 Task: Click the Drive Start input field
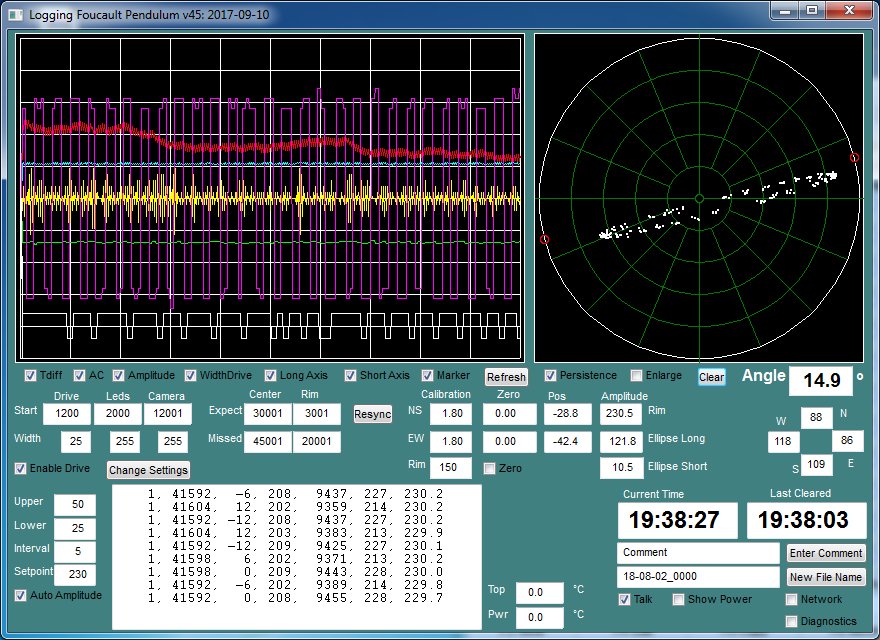click(67, 414)
